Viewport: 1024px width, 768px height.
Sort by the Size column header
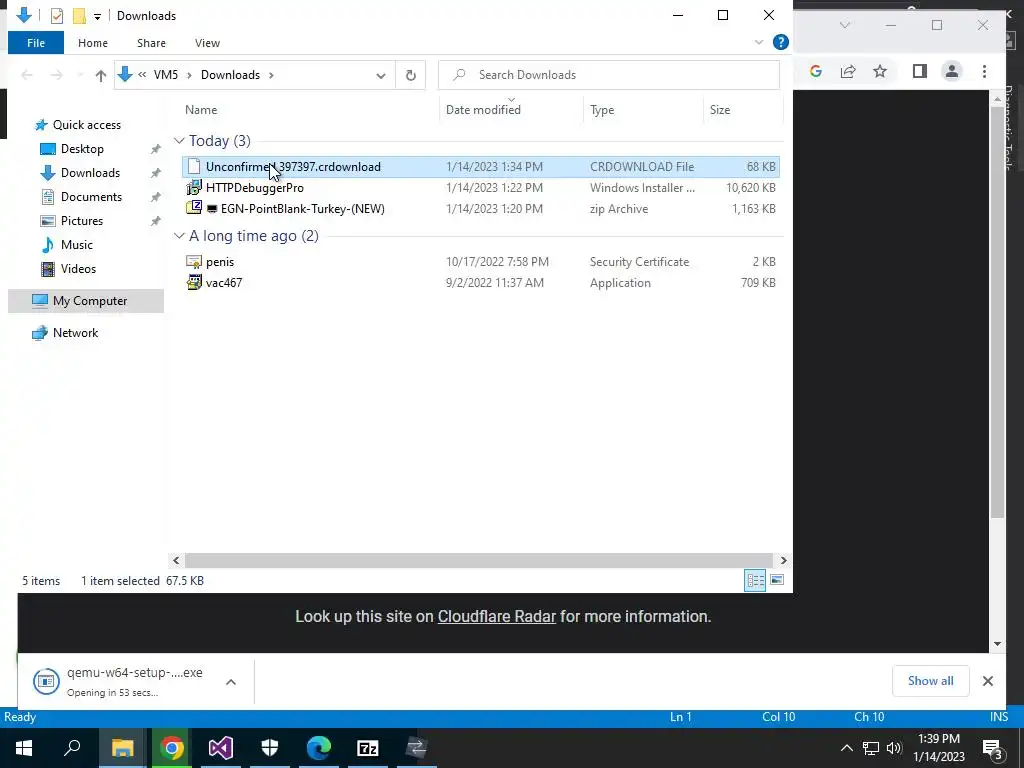pos(720,110)
